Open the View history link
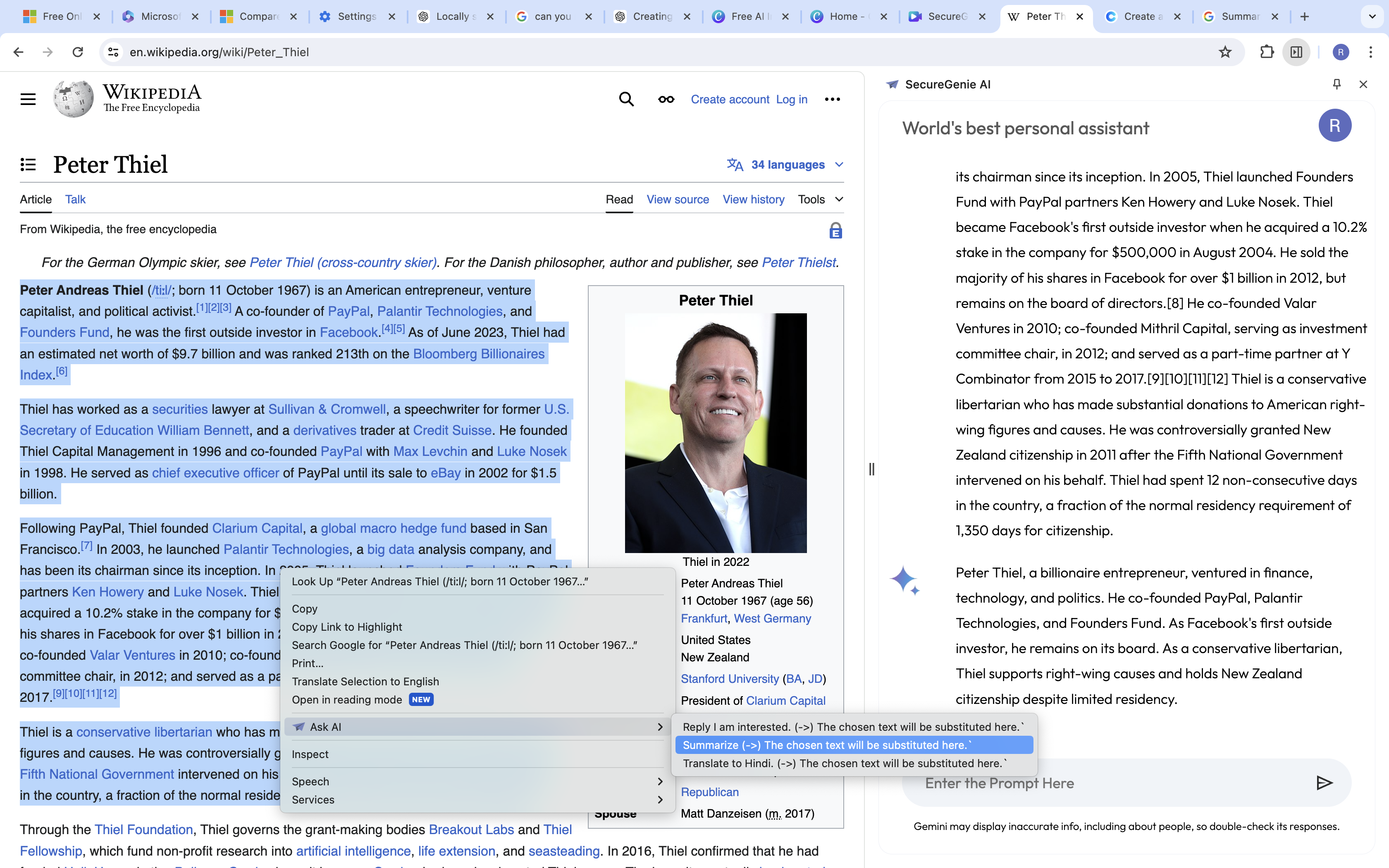The height and width of the screenshot is (868, 1389). [x=753, y=199]
